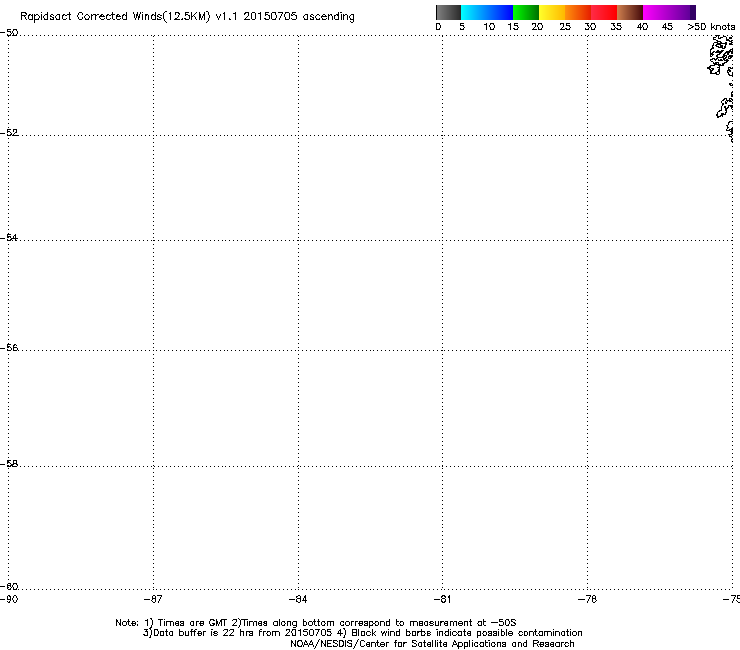Click the '-87' longitude axis label
The width and height of the screenshot is (740, 650).
pyautogui.click(x=153, y=599)
